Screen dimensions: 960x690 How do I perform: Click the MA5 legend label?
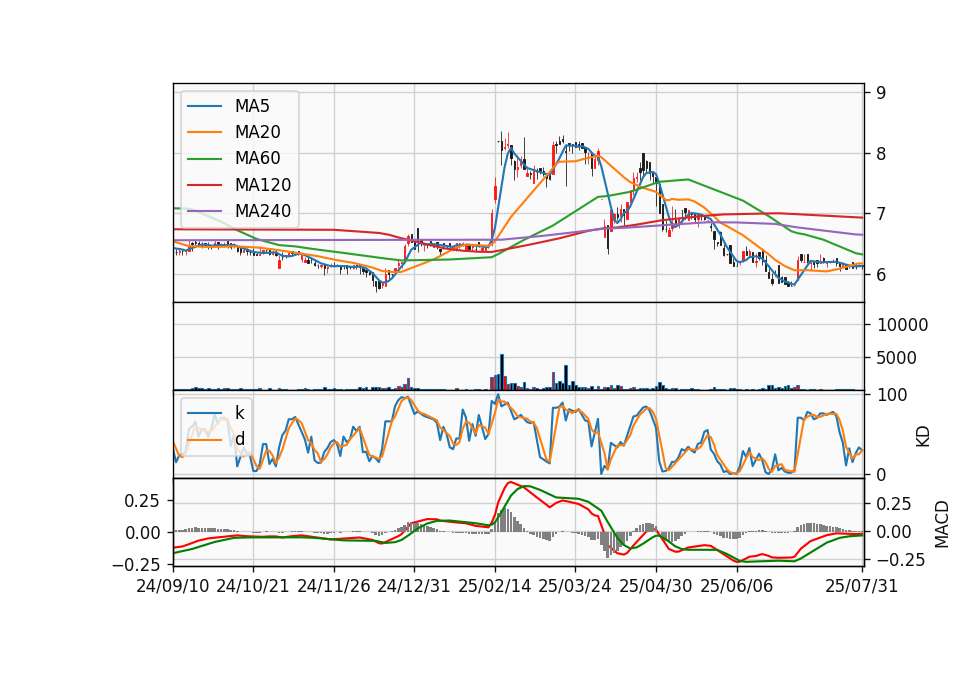click(x=252, y=106)
